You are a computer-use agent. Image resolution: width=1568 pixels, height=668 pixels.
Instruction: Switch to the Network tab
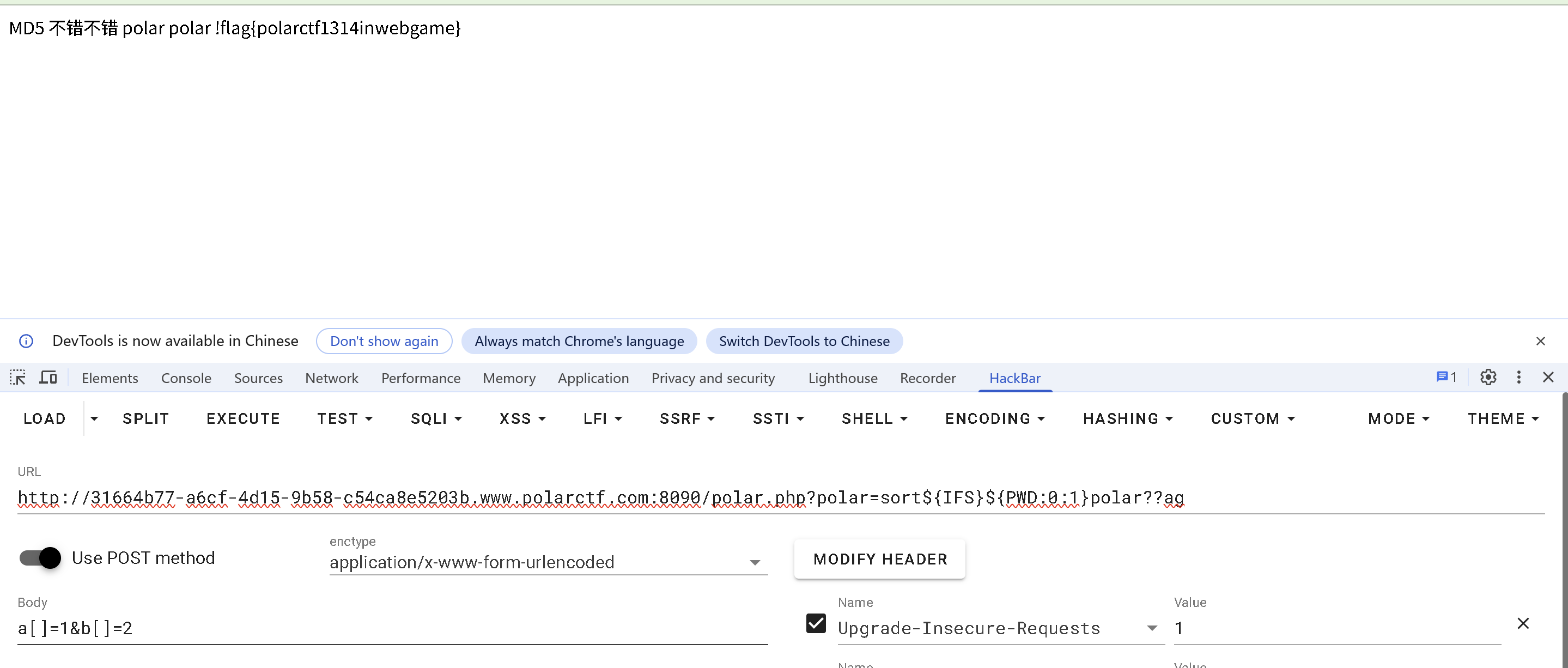(332, 378)
